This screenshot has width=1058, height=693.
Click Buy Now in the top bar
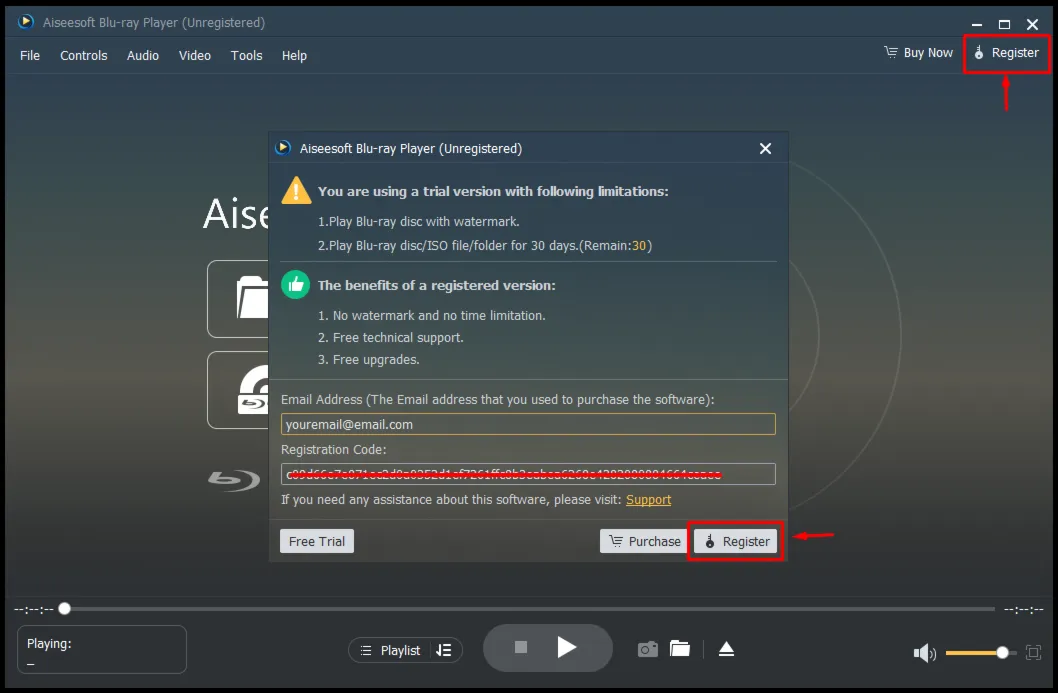click(918, 53)
